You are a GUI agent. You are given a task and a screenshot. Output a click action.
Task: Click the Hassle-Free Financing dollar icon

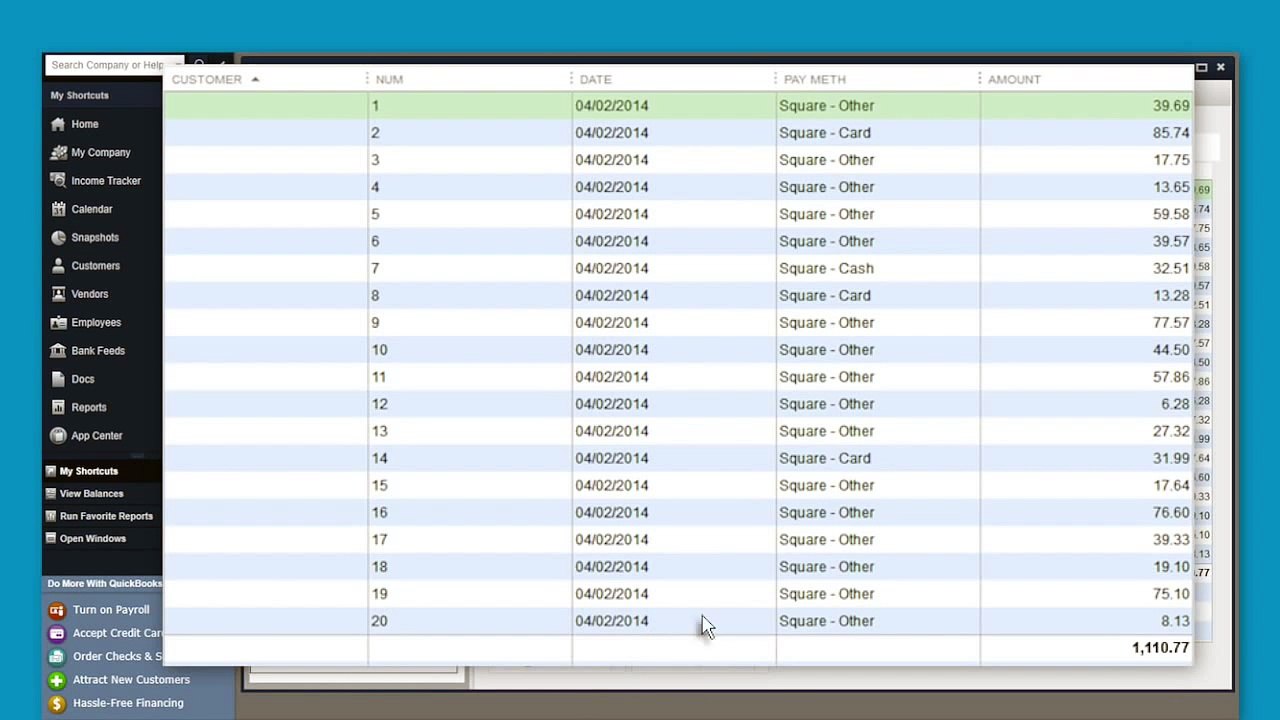57,703
